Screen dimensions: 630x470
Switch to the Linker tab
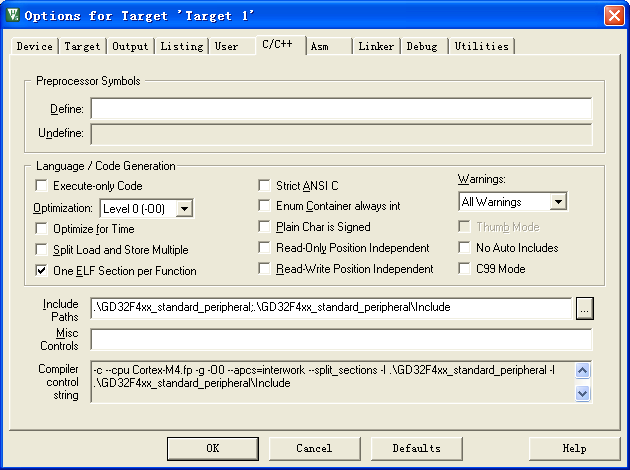point(376,47)
